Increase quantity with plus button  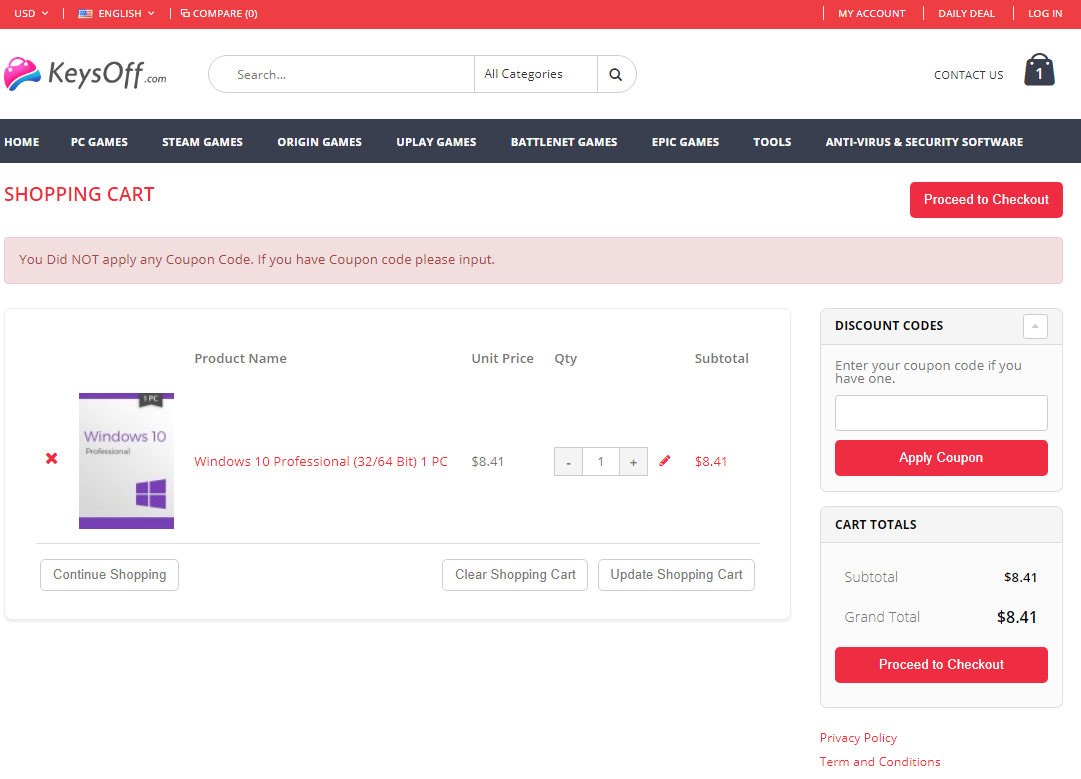(x=633, y=462)
